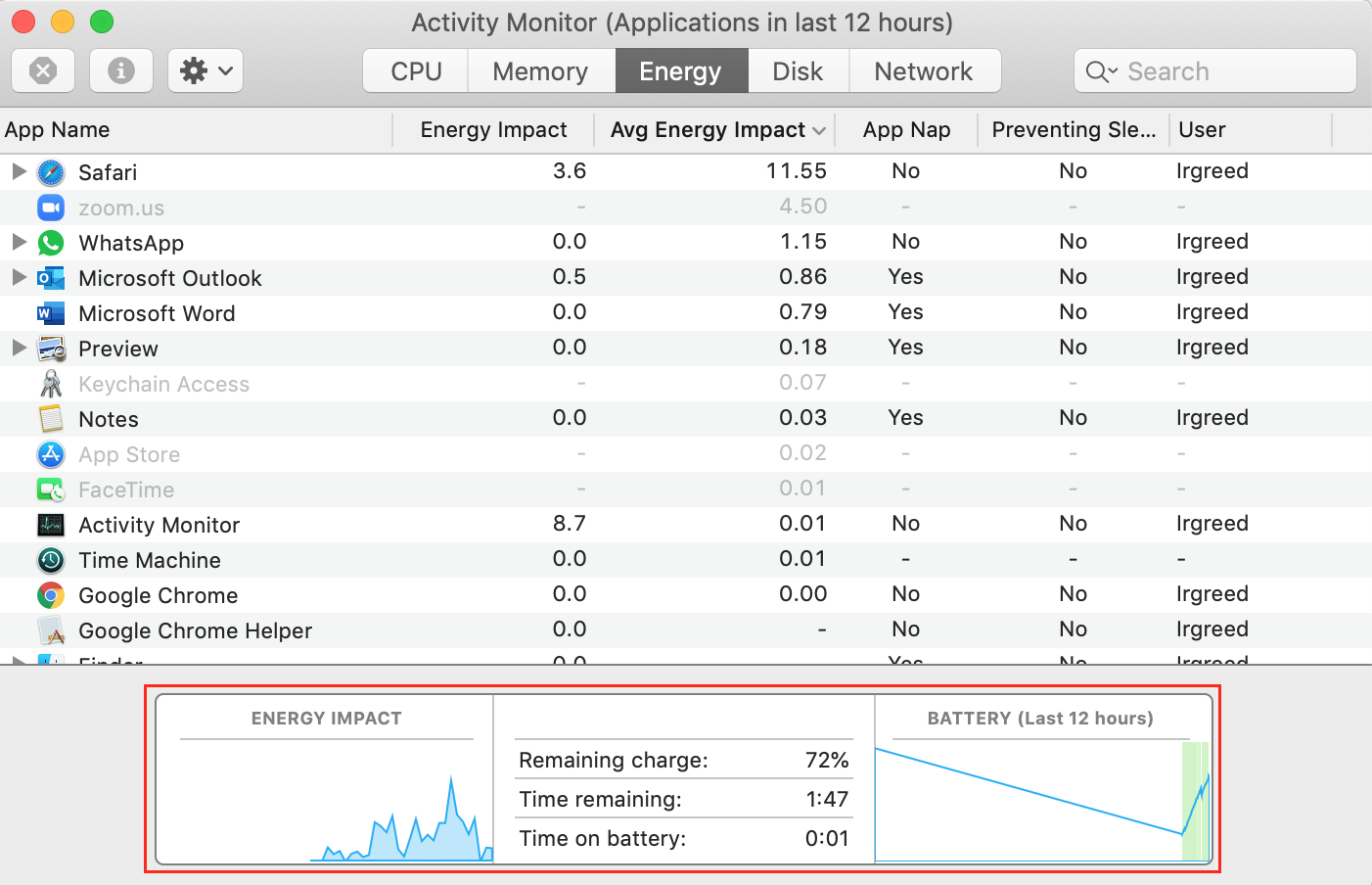Expand the WhatsApp process row
The height and width of the screenshot is (885, 1372).
pos(19,242)
